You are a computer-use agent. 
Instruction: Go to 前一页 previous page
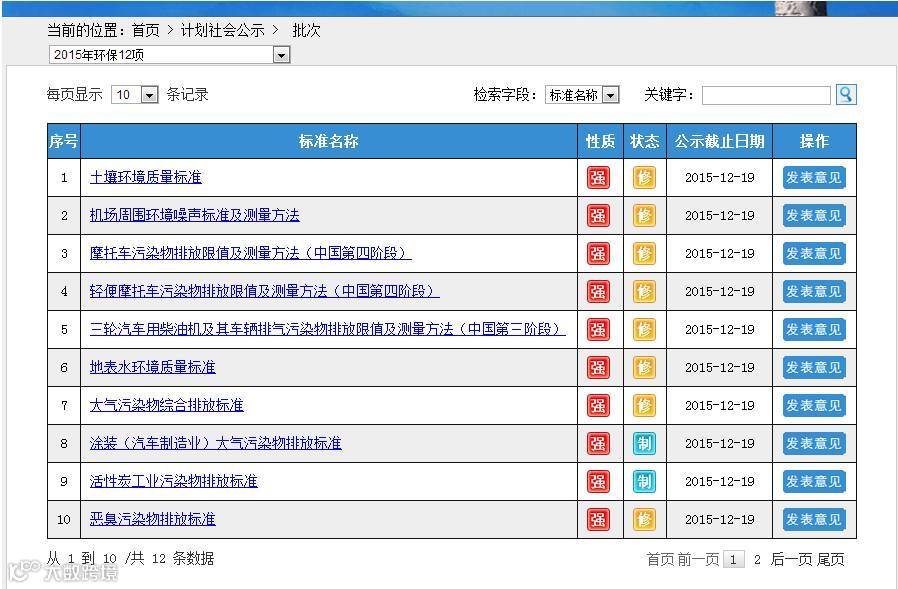698,559
